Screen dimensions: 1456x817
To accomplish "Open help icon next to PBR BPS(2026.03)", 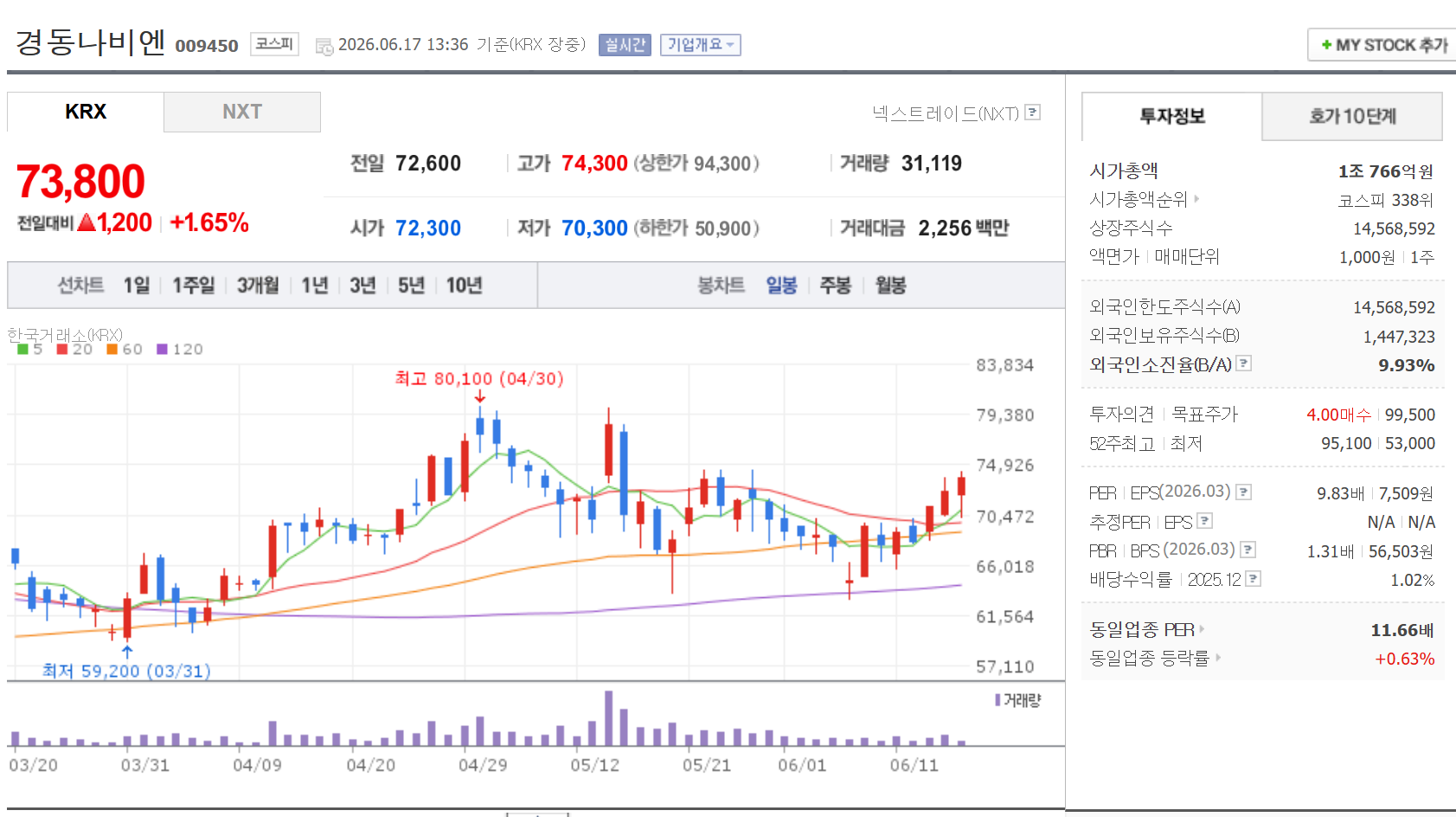I will [1248, 550].
